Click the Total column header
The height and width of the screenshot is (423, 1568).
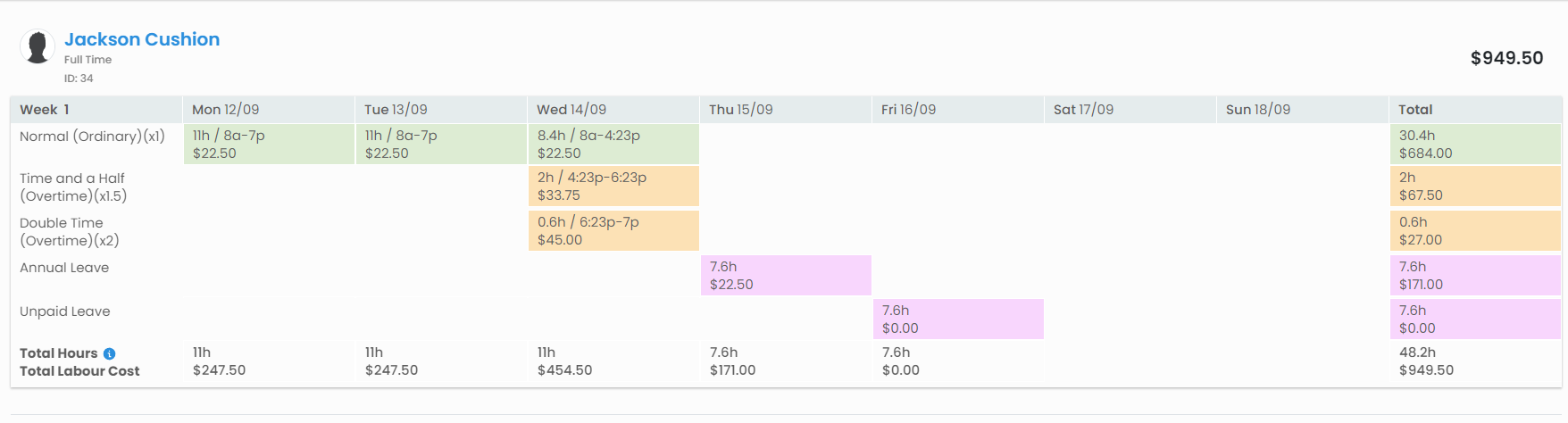point(1415,110)
